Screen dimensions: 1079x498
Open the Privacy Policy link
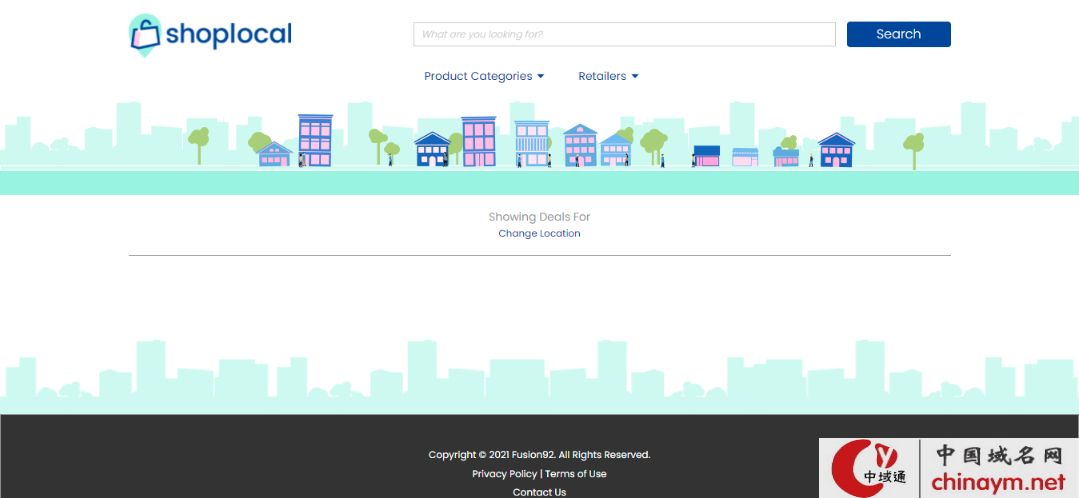click(x=504, y=473)
